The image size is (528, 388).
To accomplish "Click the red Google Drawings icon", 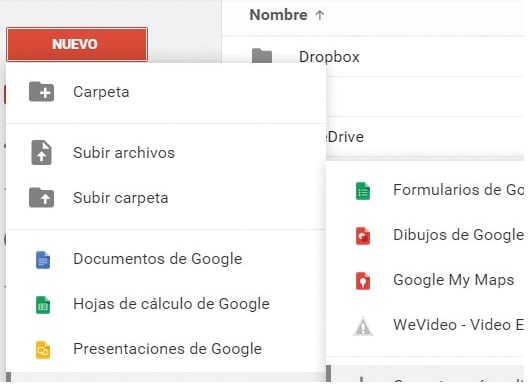I will [363, 235].
